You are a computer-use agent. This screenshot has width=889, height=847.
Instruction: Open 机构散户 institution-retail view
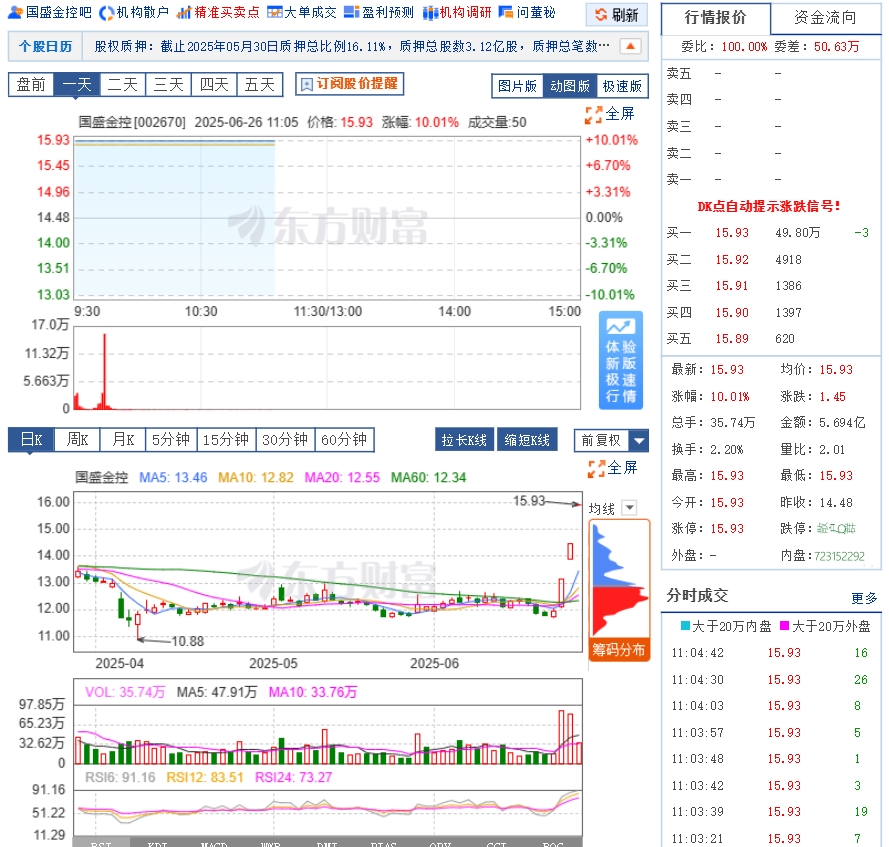(134, 12)
